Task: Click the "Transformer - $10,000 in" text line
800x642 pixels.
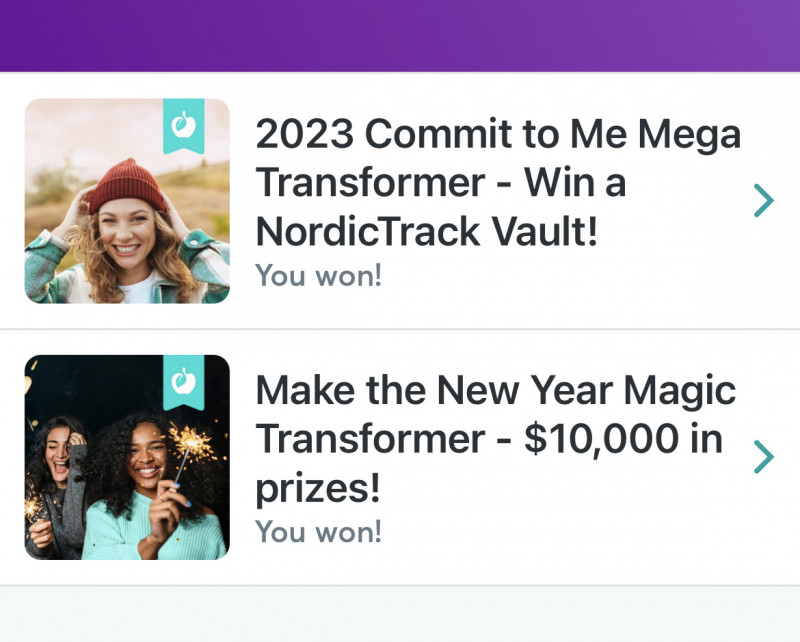Action: click(489, 440)
